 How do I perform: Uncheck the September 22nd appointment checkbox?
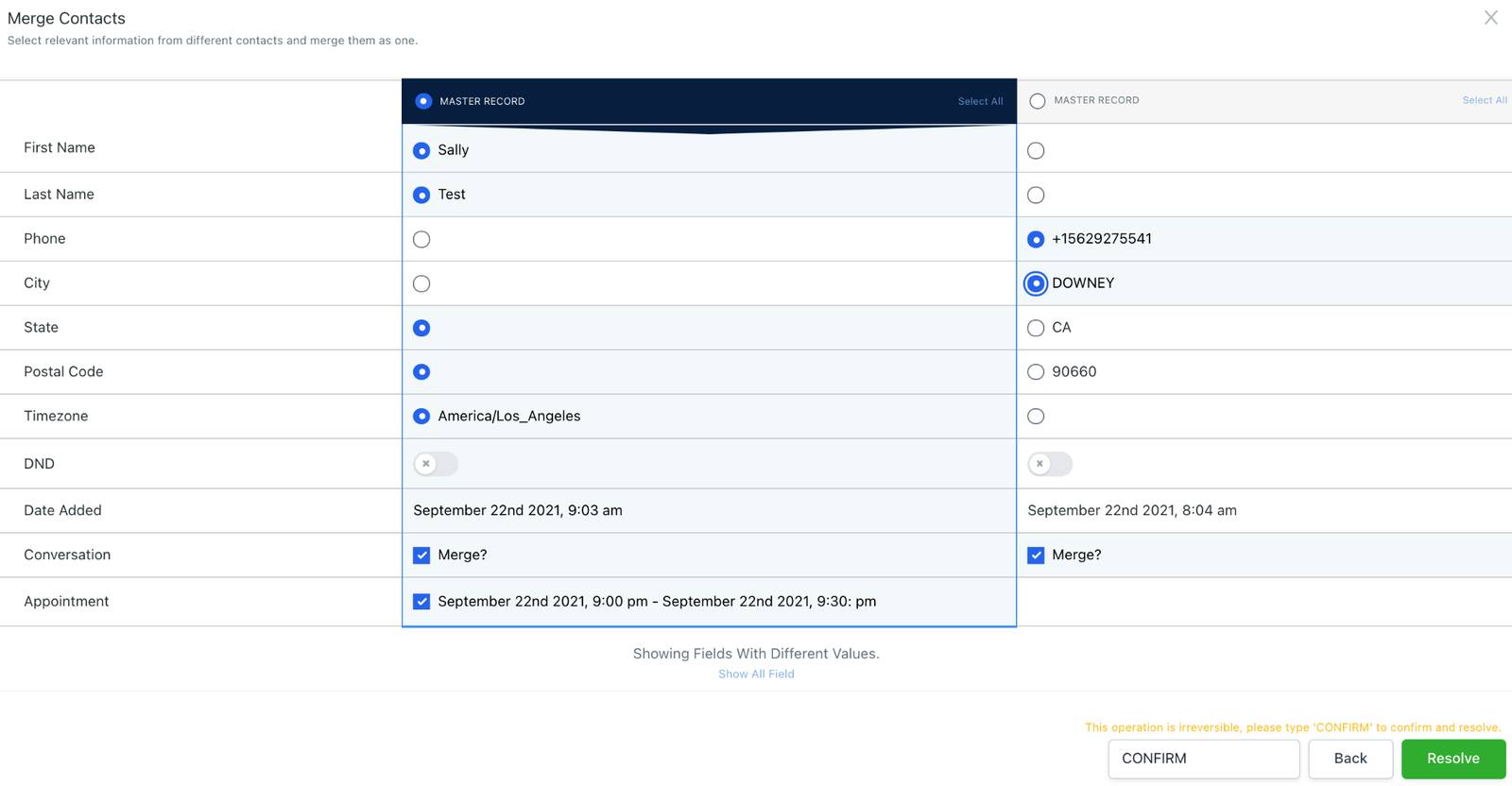coord(421,602)
